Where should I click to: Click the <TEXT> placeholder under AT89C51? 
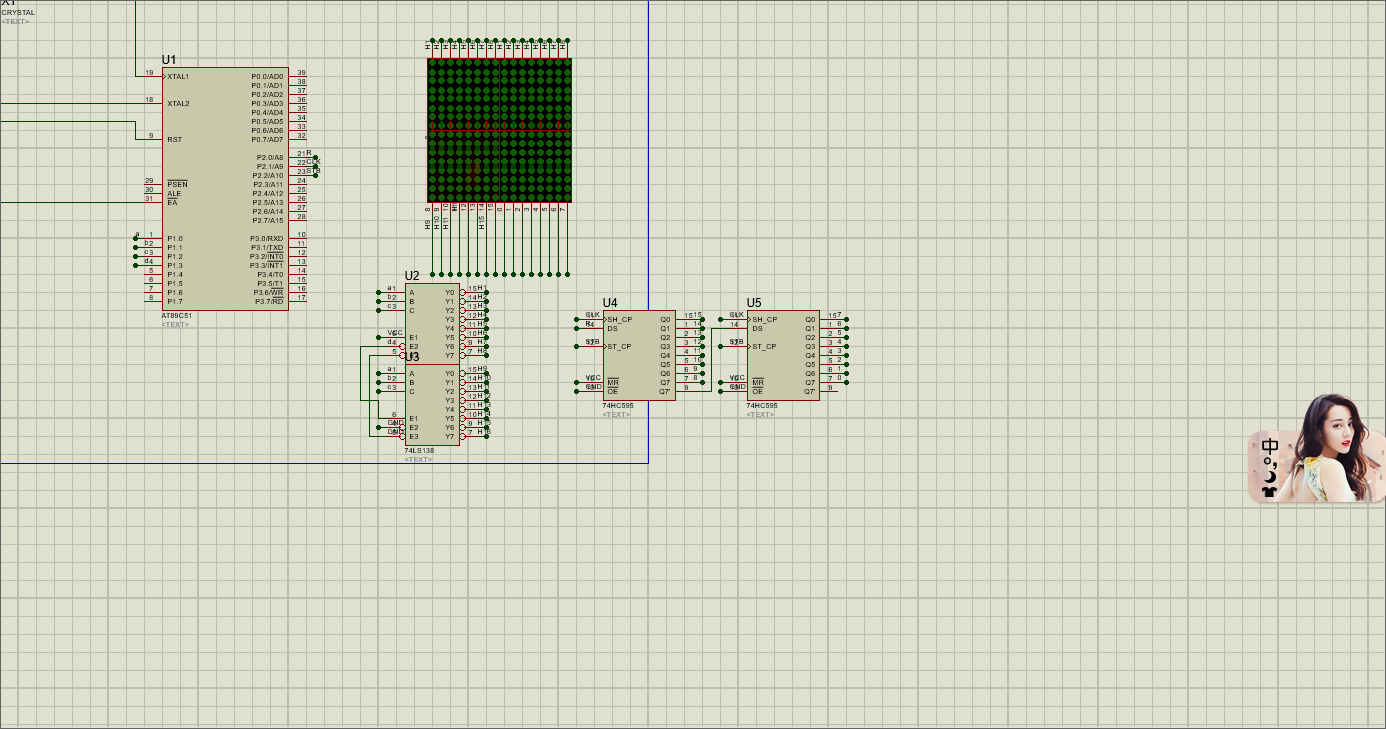(x=175, y=324)
